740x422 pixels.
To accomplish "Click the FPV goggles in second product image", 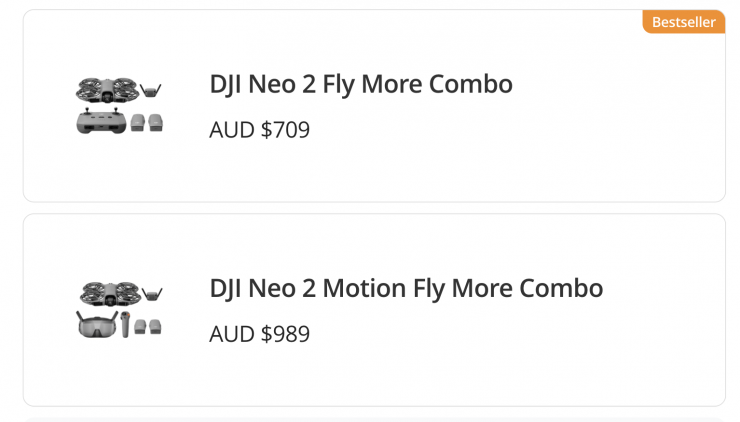I will pos(97,325).
